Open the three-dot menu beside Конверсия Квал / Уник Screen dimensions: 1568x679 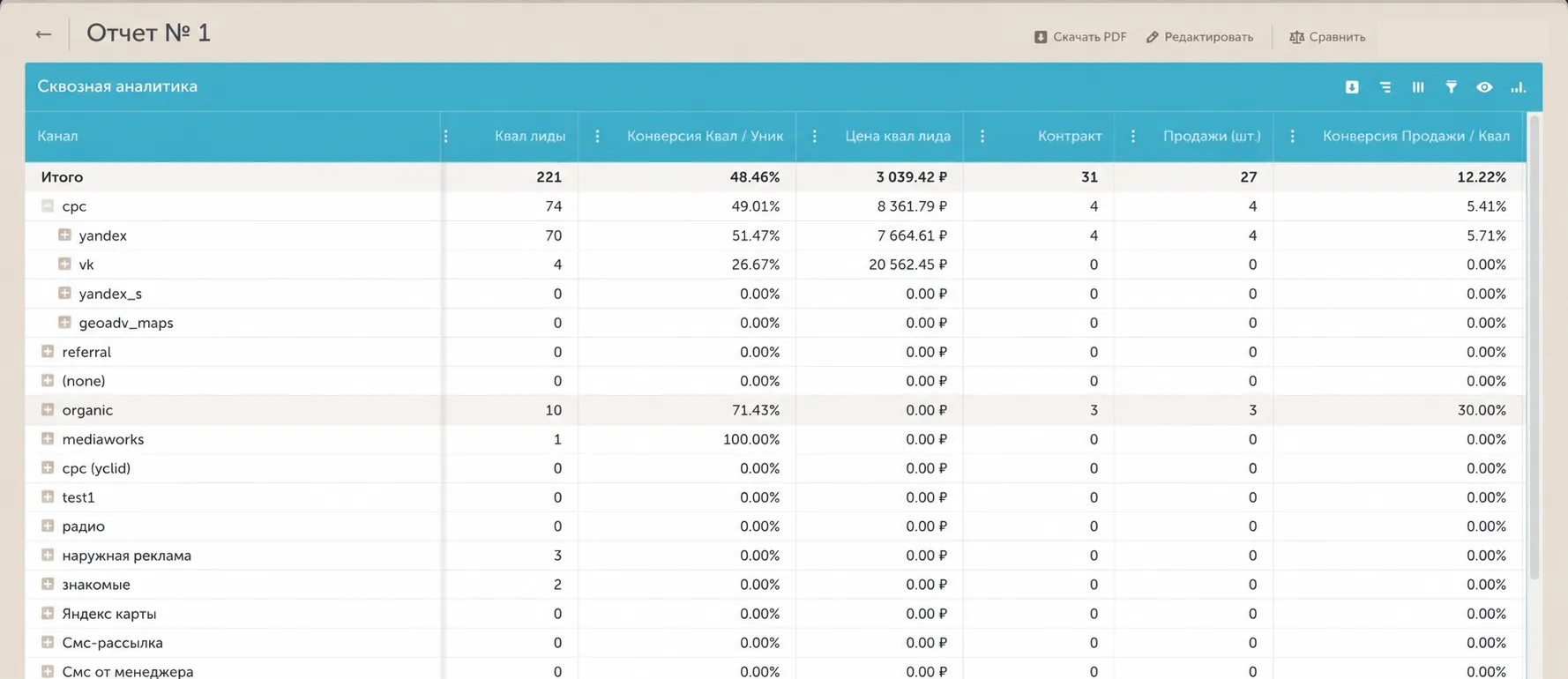(597, 136)
